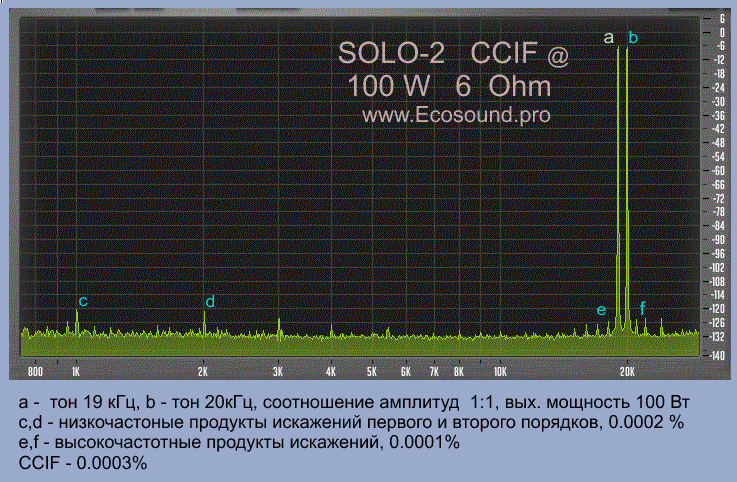This screenshot has width=737, height=482.
Task: Click the '100 W 6 Ohm' title line
Action: (x=449, y=86)
